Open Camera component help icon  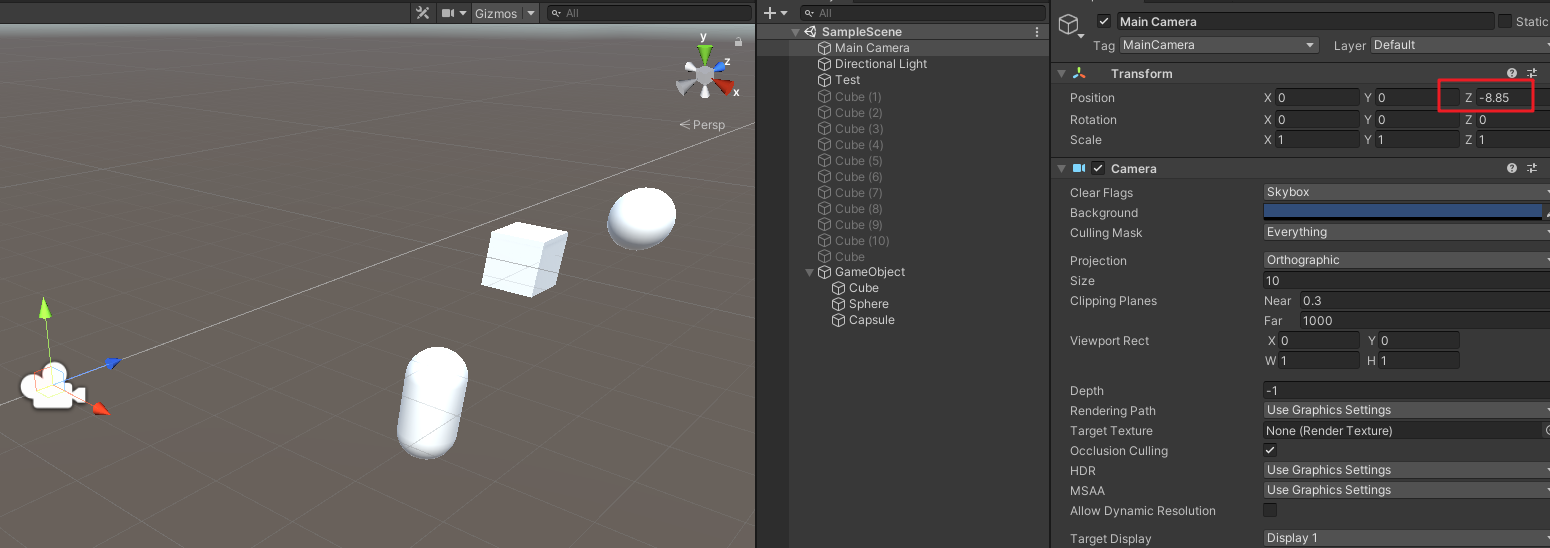[x=1512, y=168]
